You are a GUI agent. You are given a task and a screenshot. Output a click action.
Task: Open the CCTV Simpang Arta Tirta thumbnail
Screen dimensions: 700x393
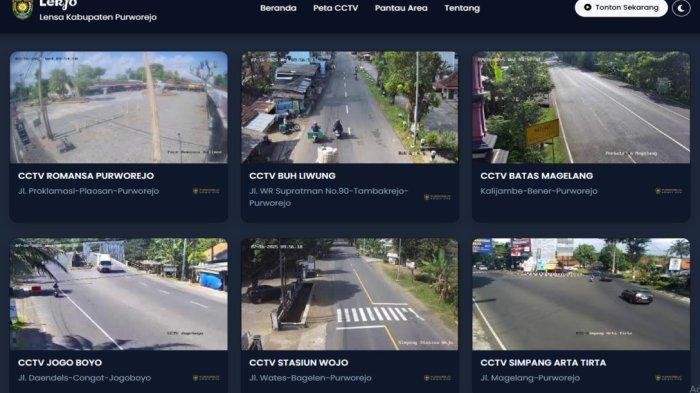pyautogui.click(x=581, y=294)
